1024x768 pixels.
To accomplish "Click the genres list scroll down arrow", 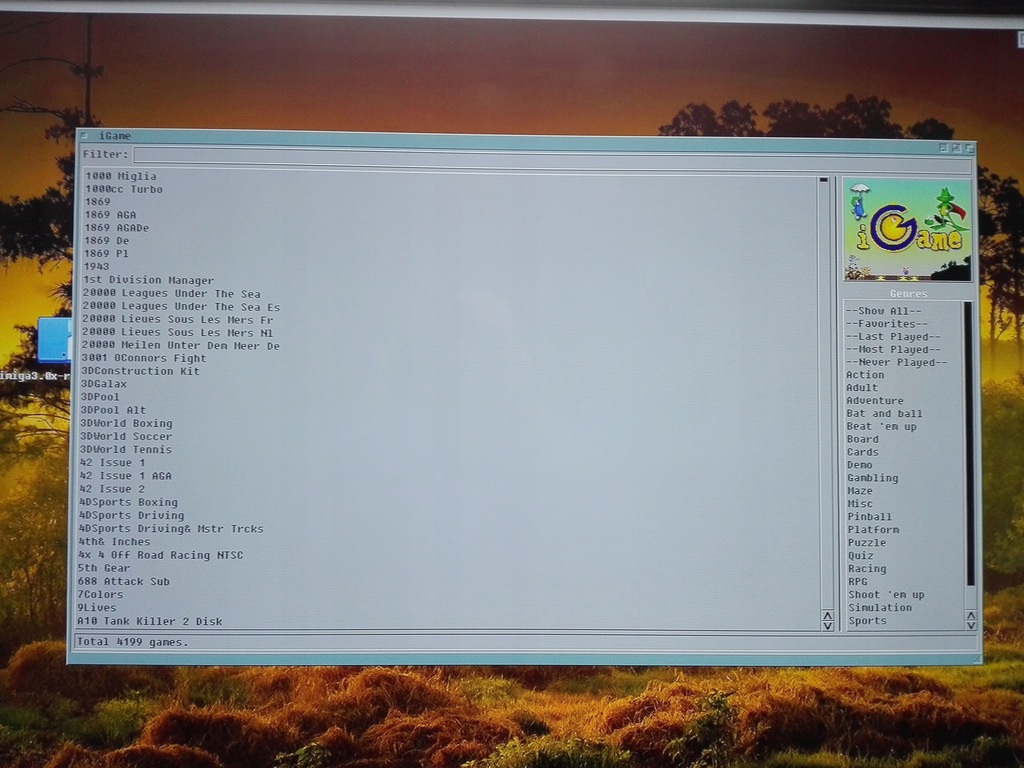I will click(x=972, y=626).
